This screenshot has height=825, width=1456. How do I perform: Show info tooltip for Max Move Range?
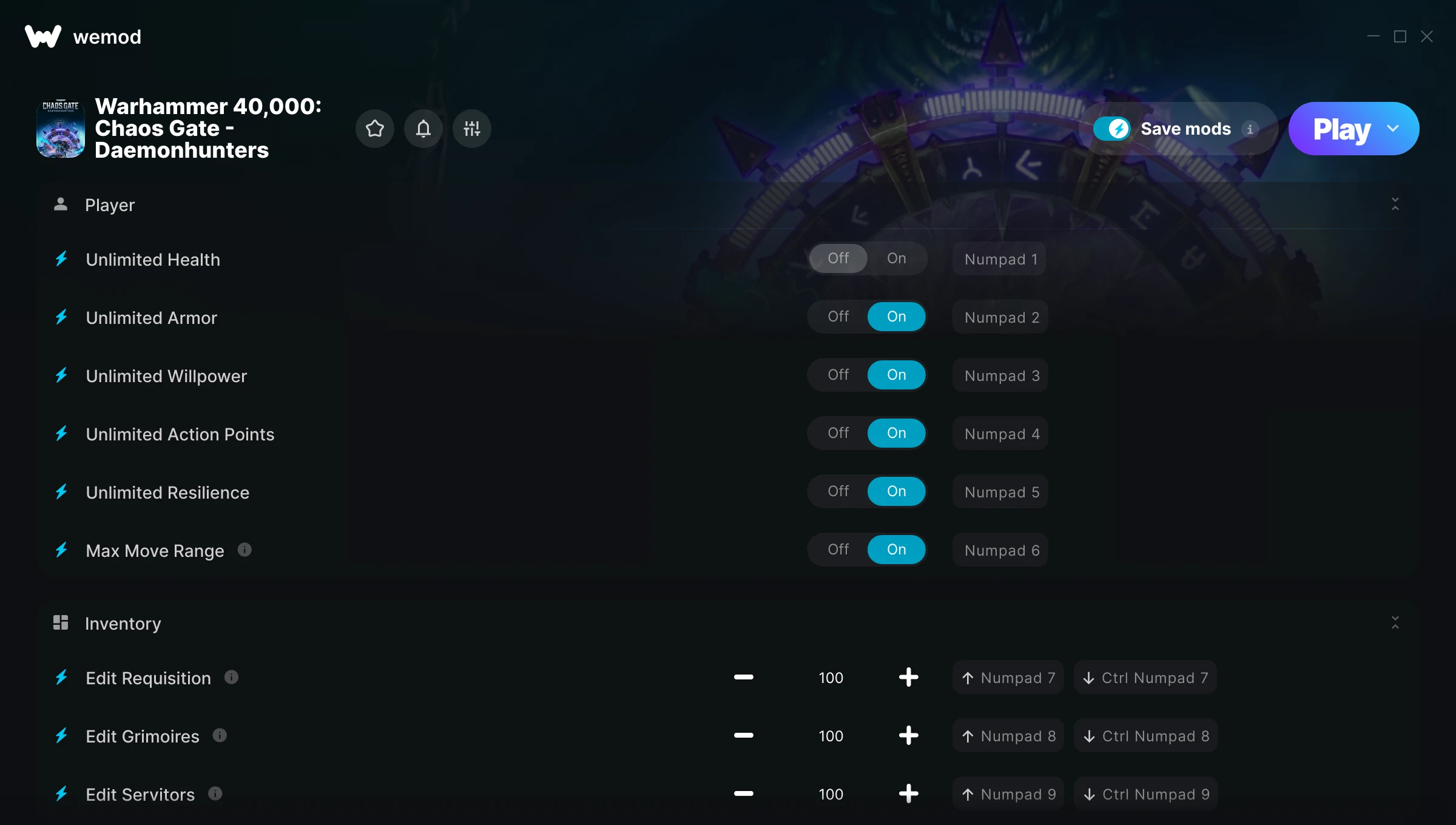click(x=244, y=550)
